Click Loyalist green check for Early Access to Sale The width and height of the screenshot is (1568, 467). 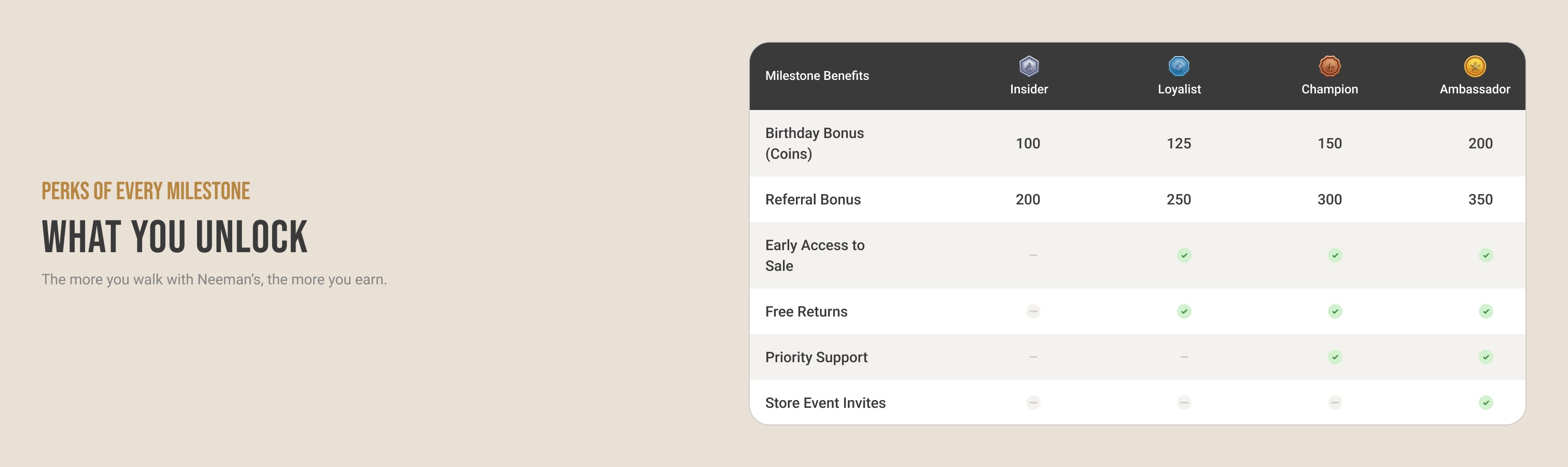tap(1184, 255)
